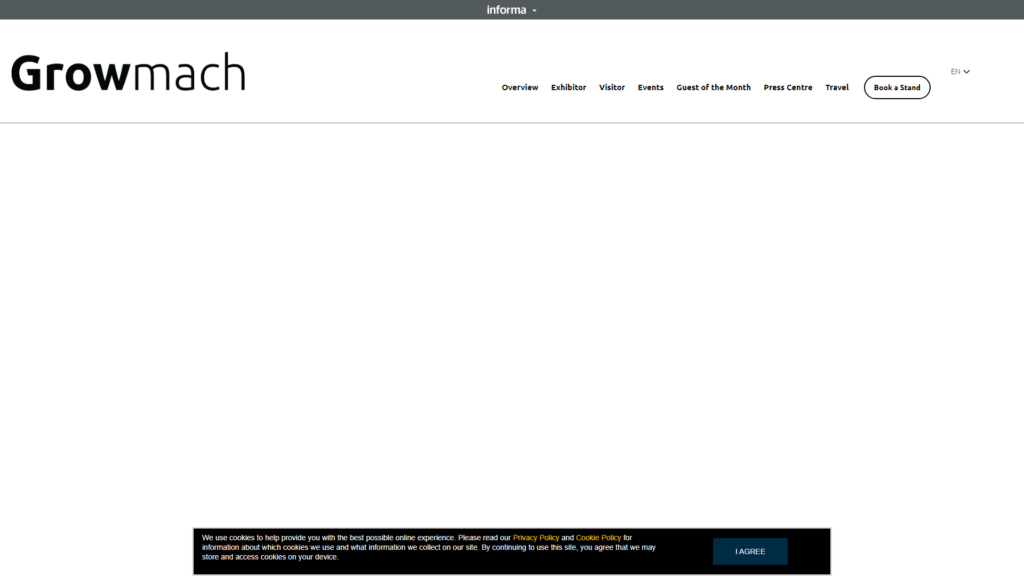Open the informa dropdown in top bar

tap(511, 10)
